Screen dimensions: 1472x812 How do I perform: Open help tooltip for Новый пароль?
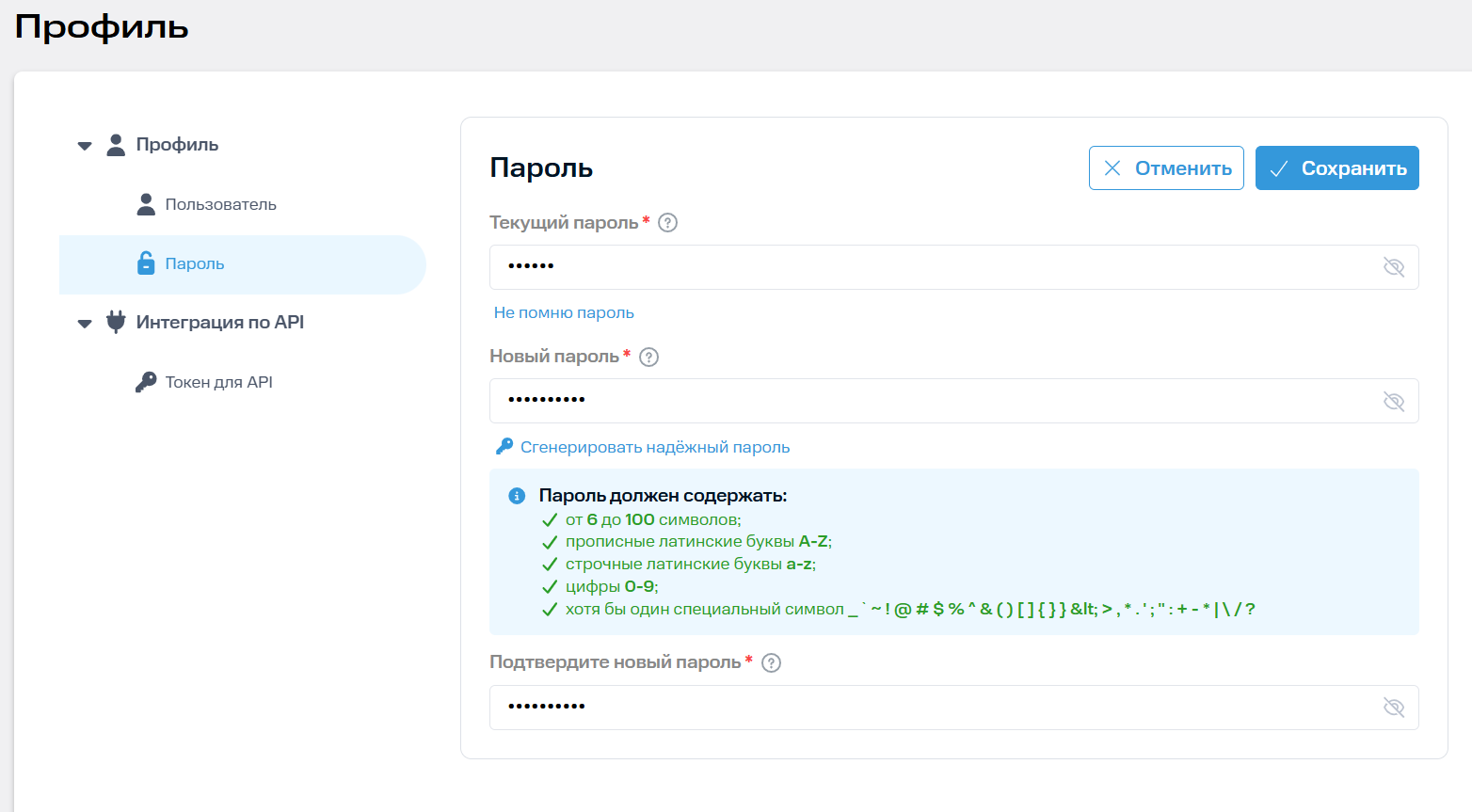click(649, 358)
